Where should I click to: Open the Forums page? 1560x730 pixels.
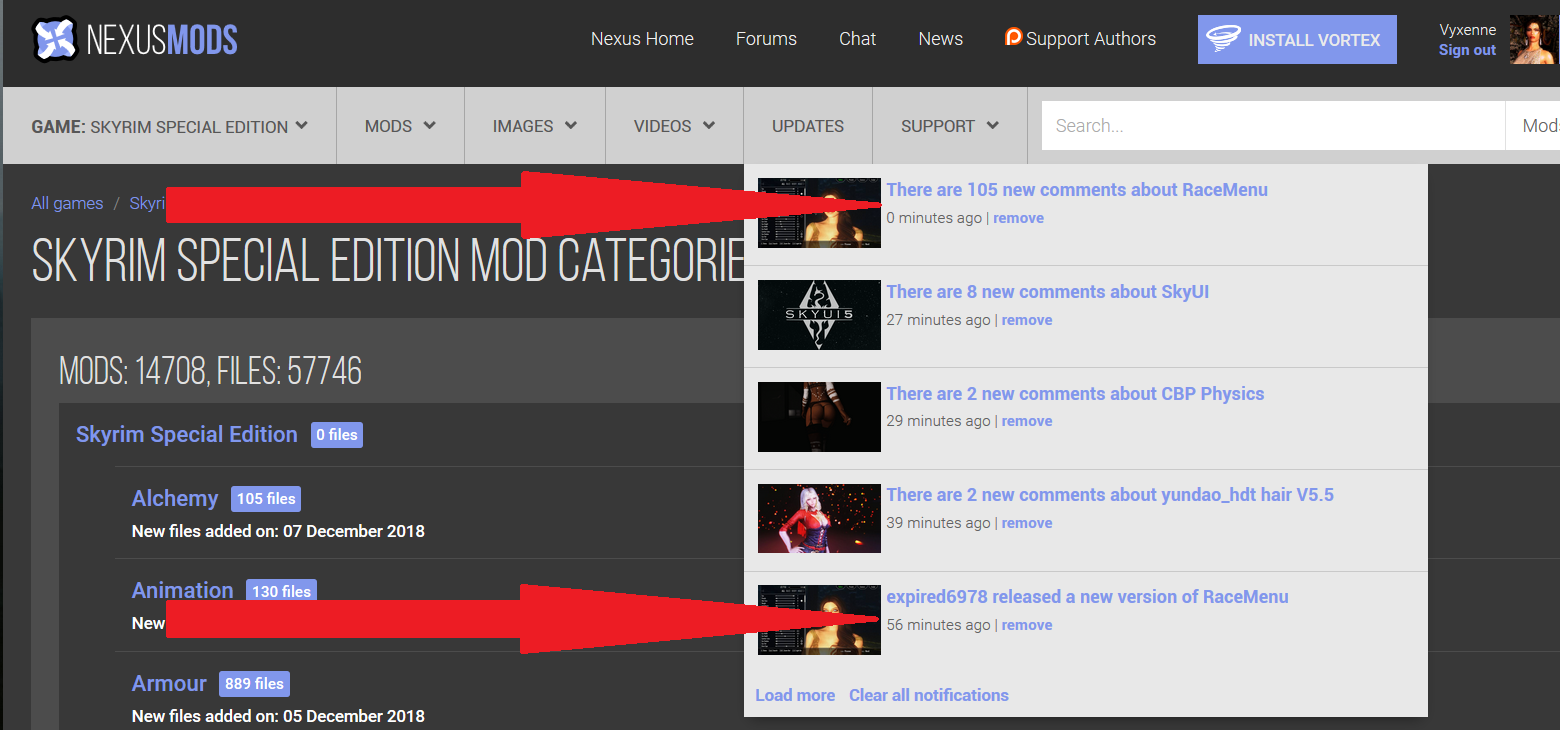[766, 39]
